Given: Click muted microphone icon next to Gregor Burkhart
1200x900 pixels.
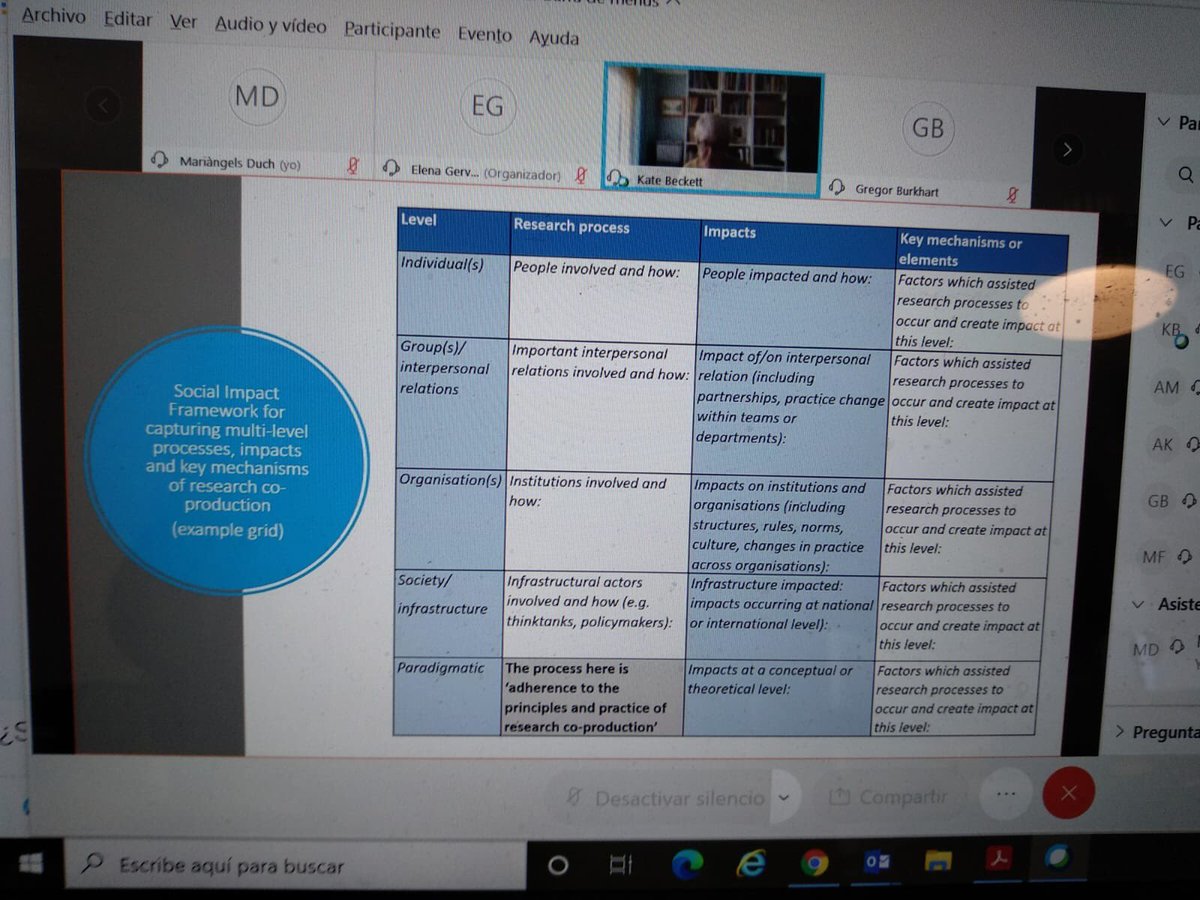Looking at the screenshot, I should (x=1011, y=193).
